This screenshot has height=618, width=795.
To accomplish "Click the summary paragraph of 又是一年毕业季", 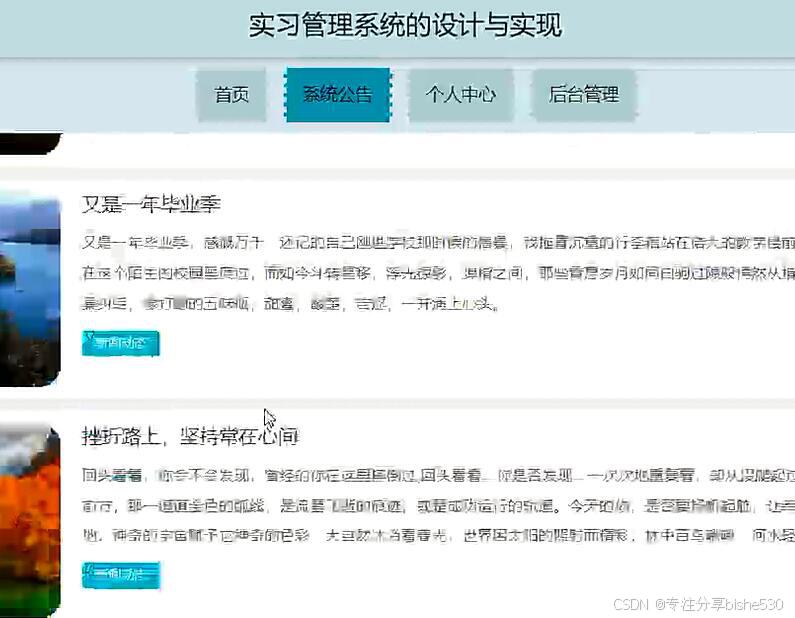I will tap(438, 273).
